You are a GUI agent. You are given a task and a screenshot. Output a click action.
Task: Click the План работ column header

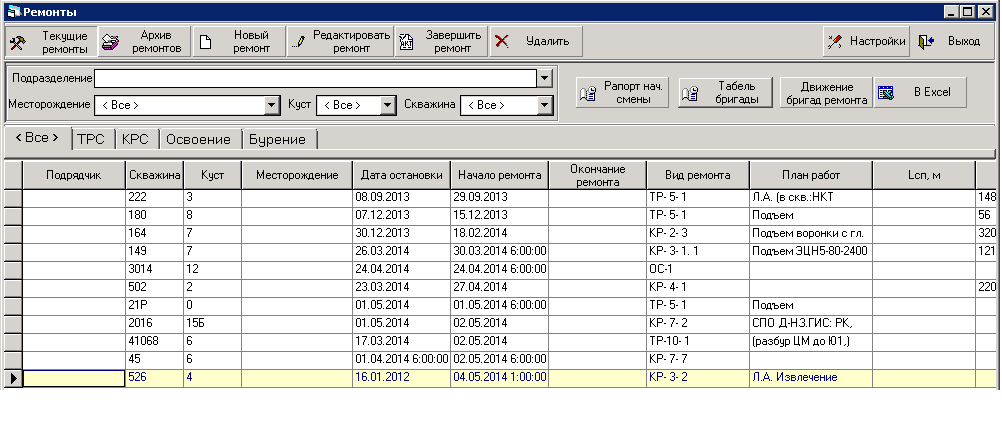click(811, 175)
